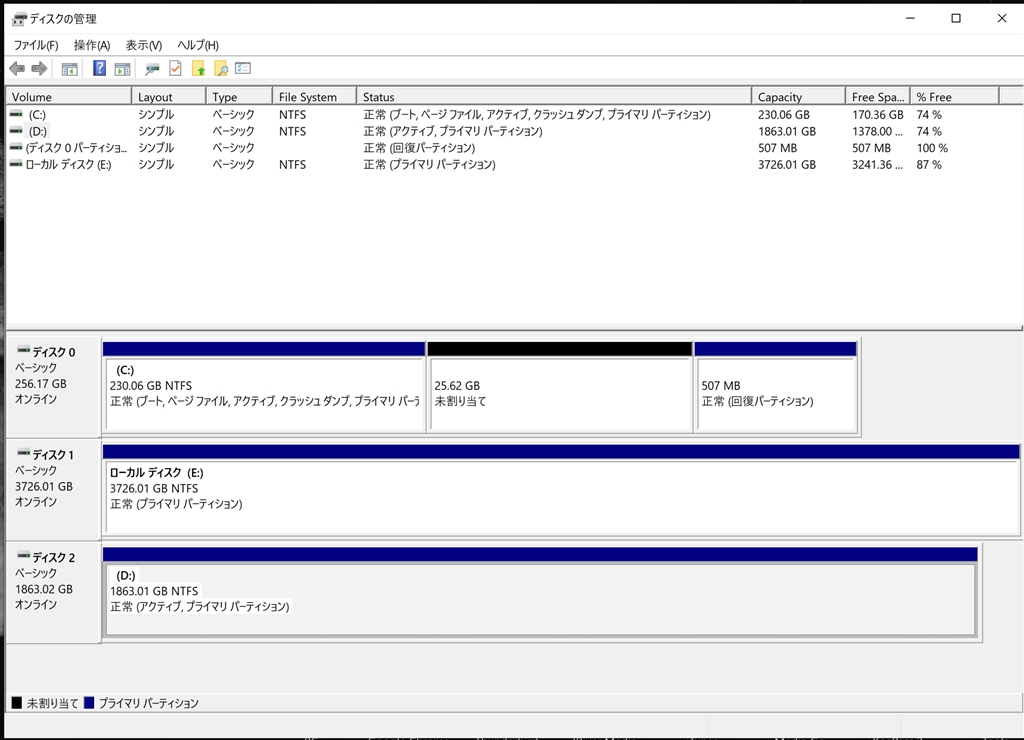This screenshot has height=740, width=1024.
Task: Toggle the action pane toolbar icon
Action: coord(122,69)
